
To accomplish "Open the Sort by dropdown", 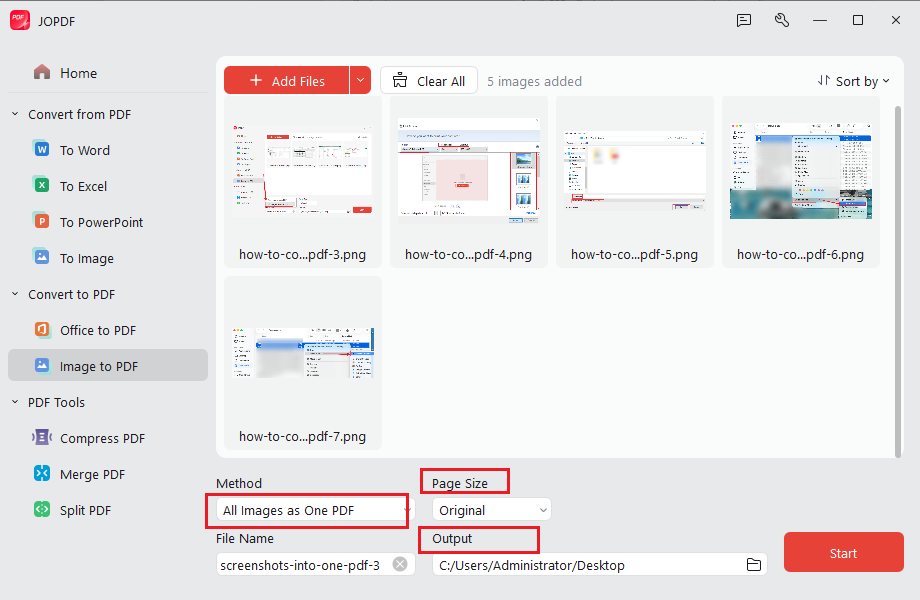I will click(854, 82).
